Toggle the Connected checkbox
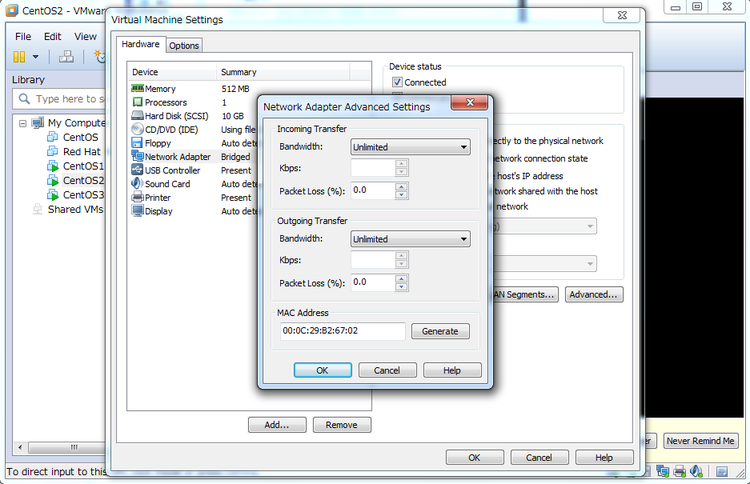The height and width of the screenshot is (484, 750). (397, 82)
